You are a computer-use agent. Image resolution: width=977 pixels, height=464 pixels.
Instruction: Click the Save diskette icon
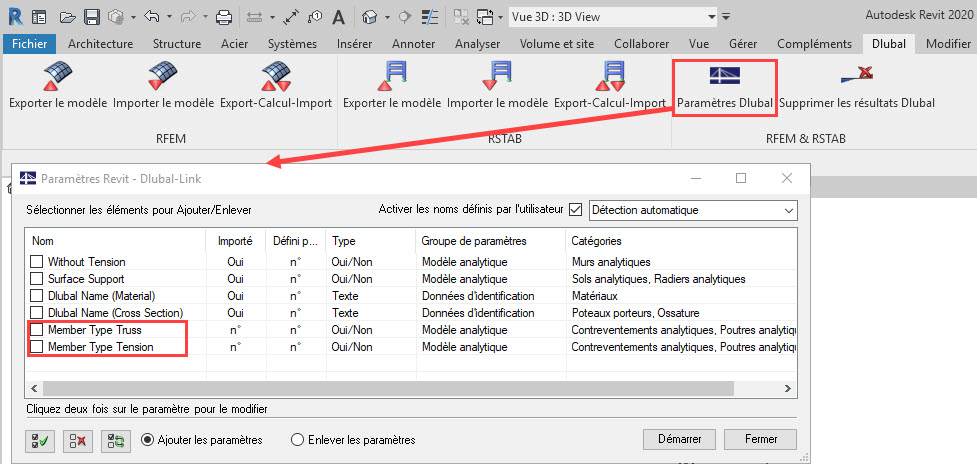(x=92, y=17)
